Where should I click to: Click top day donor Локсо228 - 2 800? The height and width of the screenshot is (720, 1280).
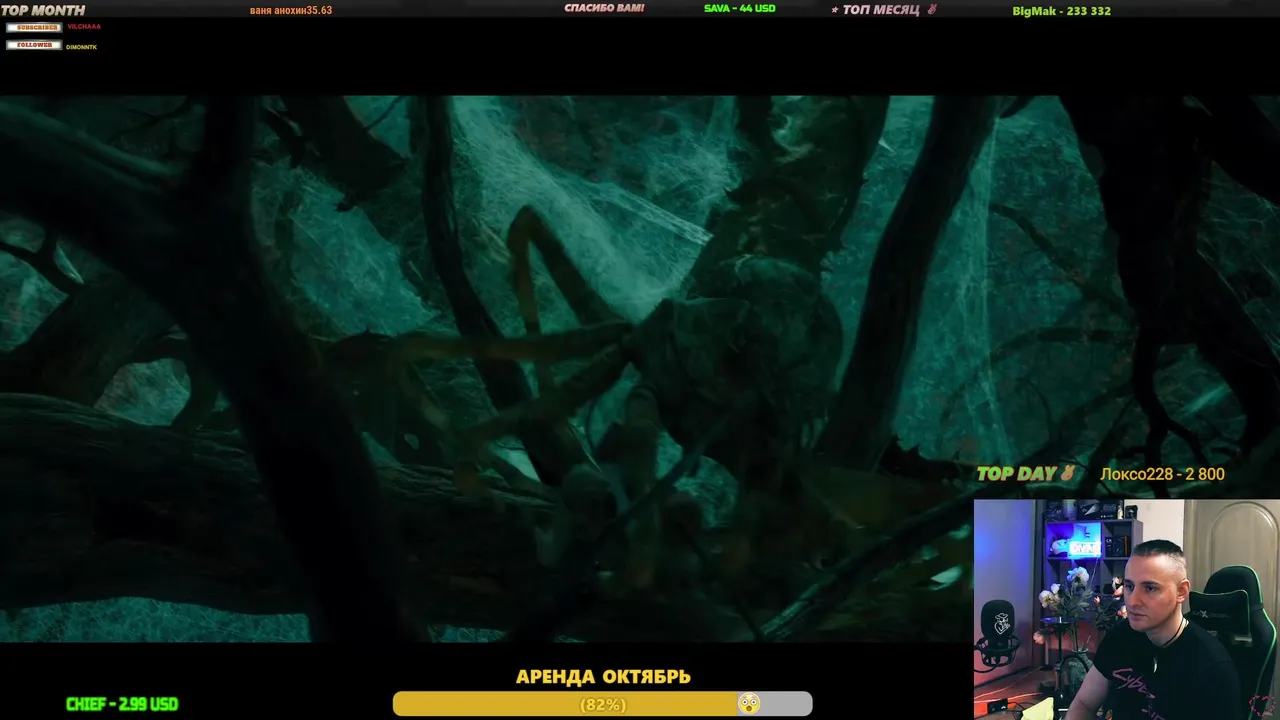[1162, 474]
